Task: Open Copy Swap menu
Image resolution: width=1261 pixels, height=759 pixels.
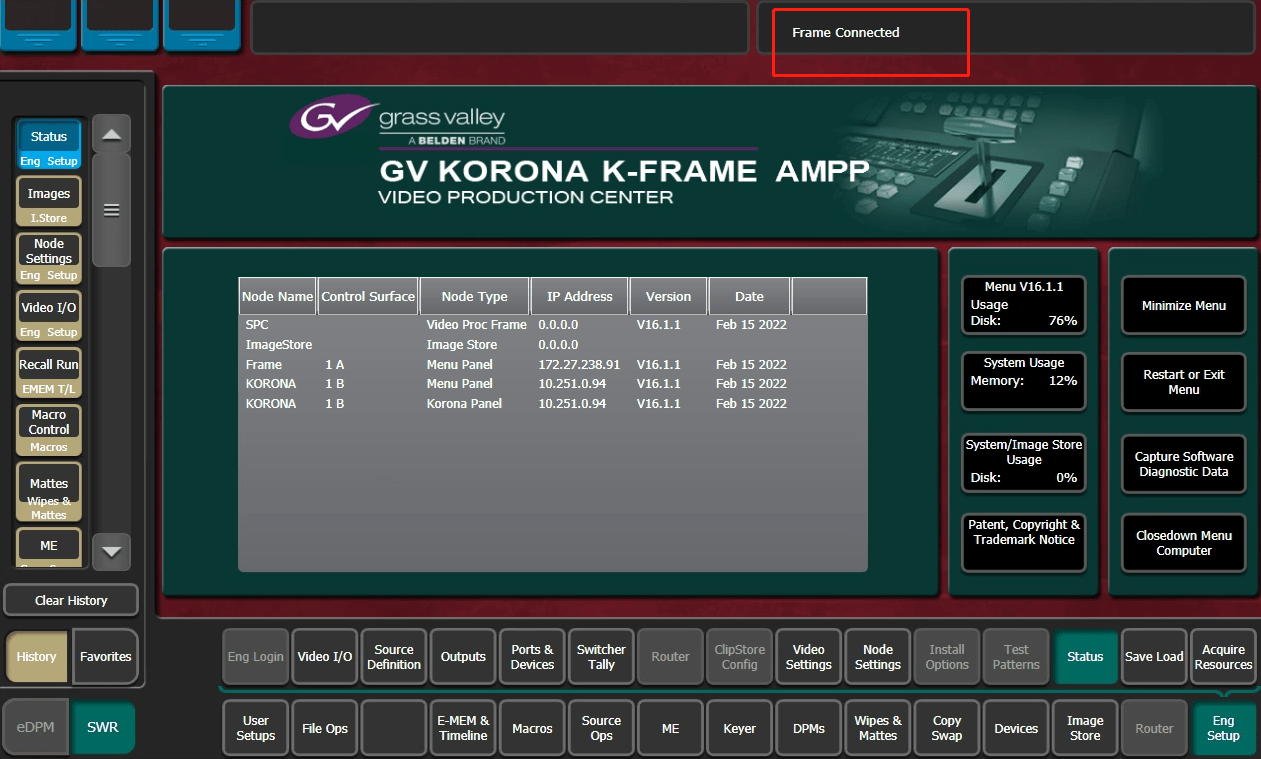Action: (x=947, y=728)
